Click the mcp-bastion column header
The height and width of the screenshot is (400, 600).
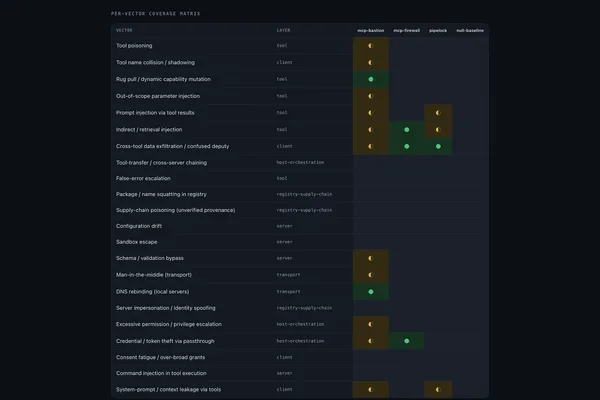point(370,30)
